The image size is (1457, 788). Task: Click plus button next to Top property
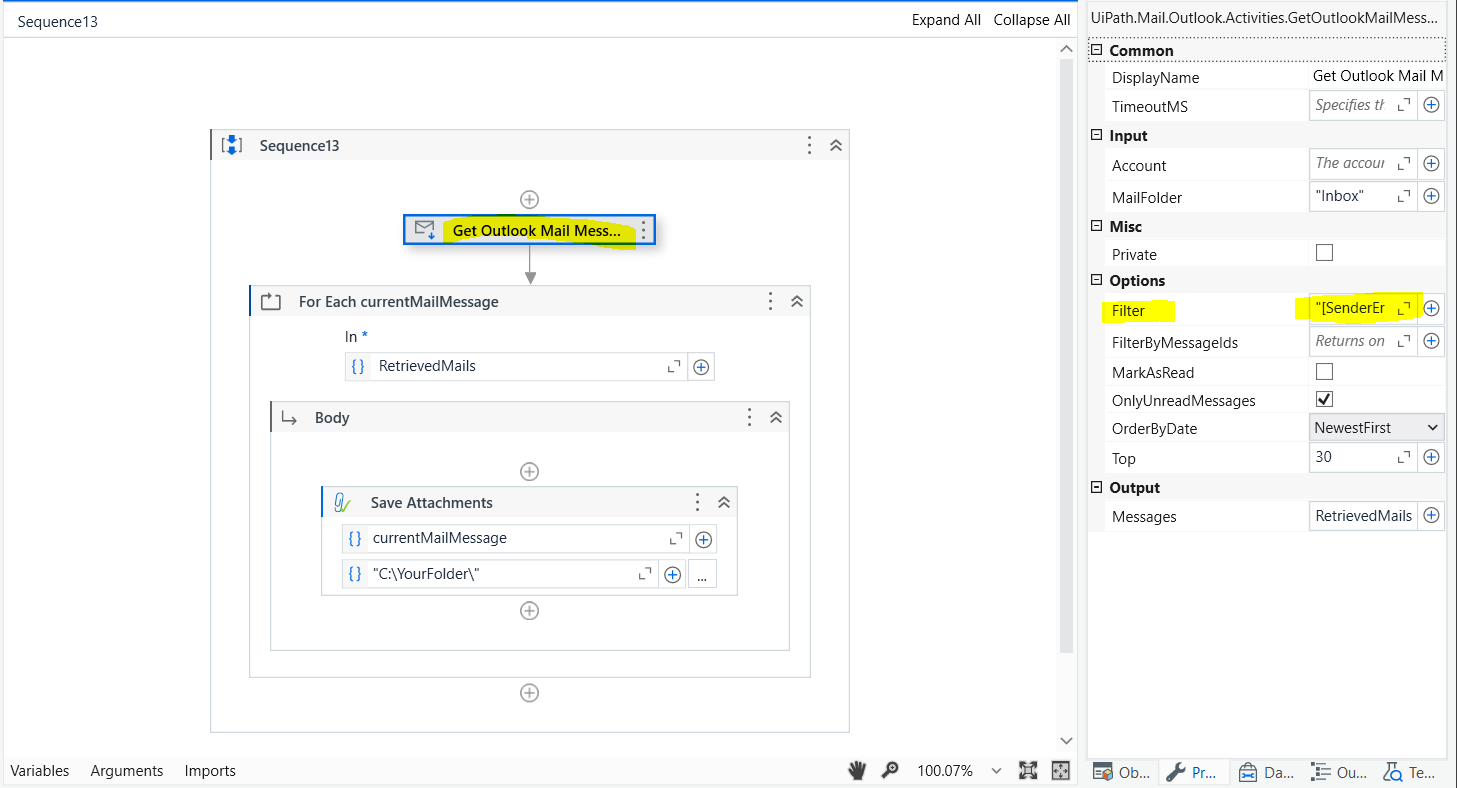click(x=1432, y=457)
